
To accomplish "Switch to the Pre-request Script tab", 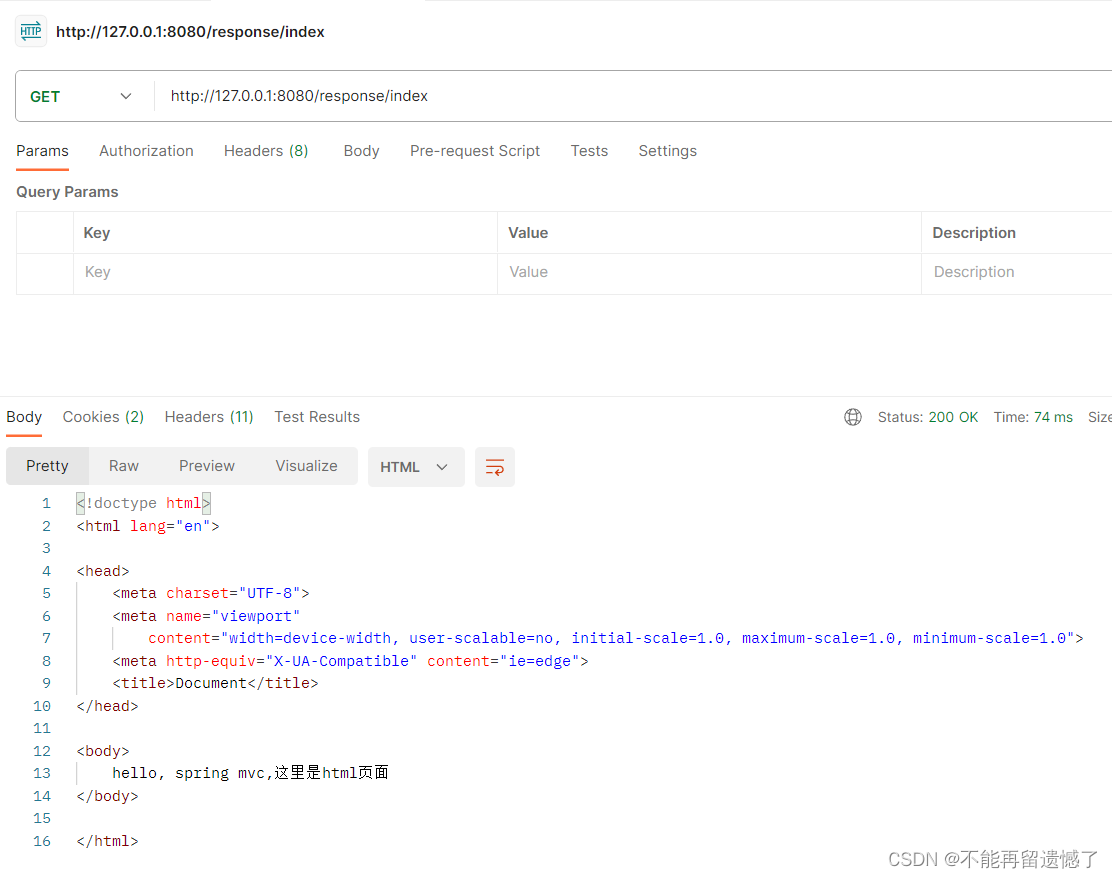I will click(x=474, y=151).
